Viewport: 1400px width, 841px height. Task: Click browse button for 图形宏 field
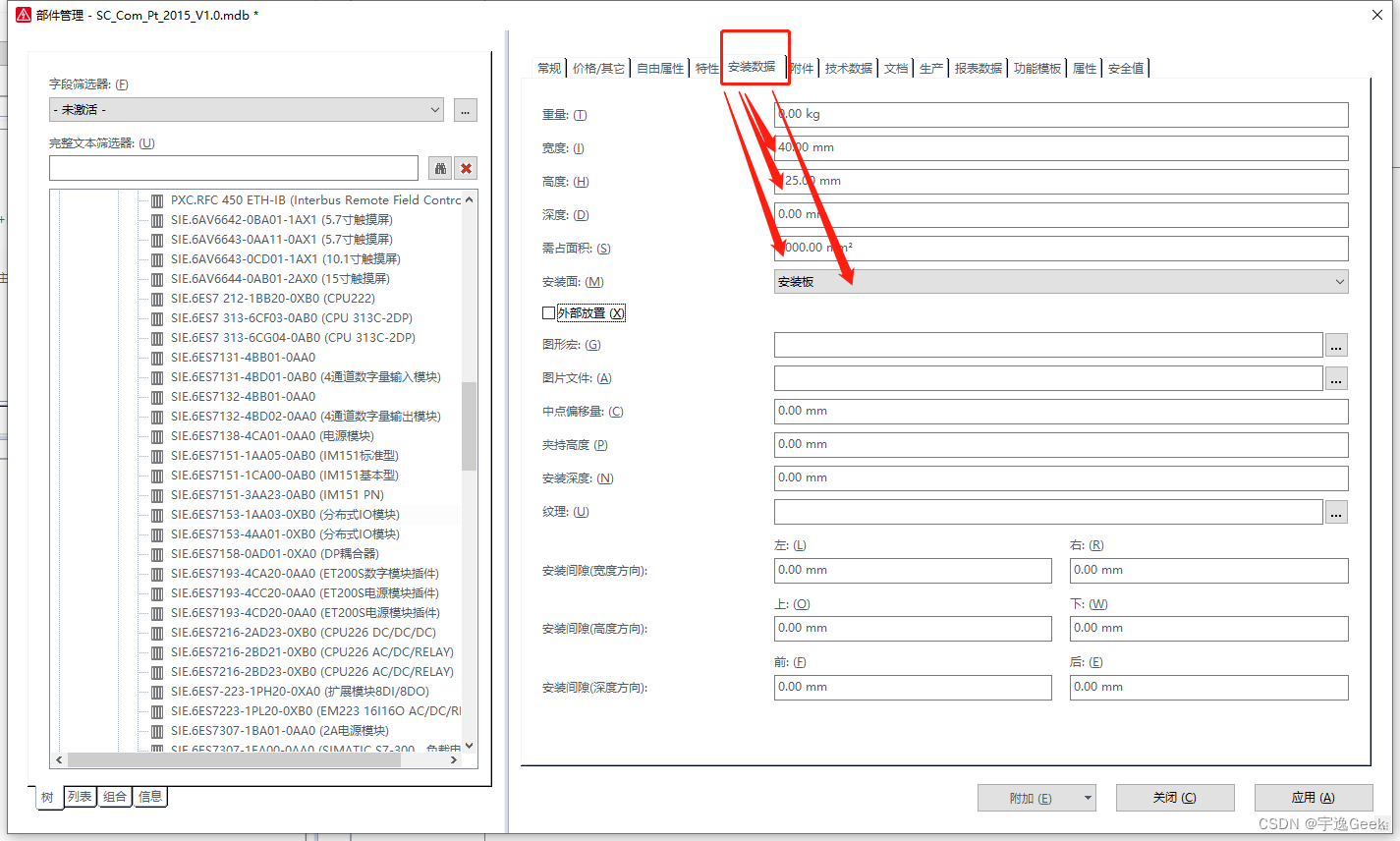(1335, 345)
